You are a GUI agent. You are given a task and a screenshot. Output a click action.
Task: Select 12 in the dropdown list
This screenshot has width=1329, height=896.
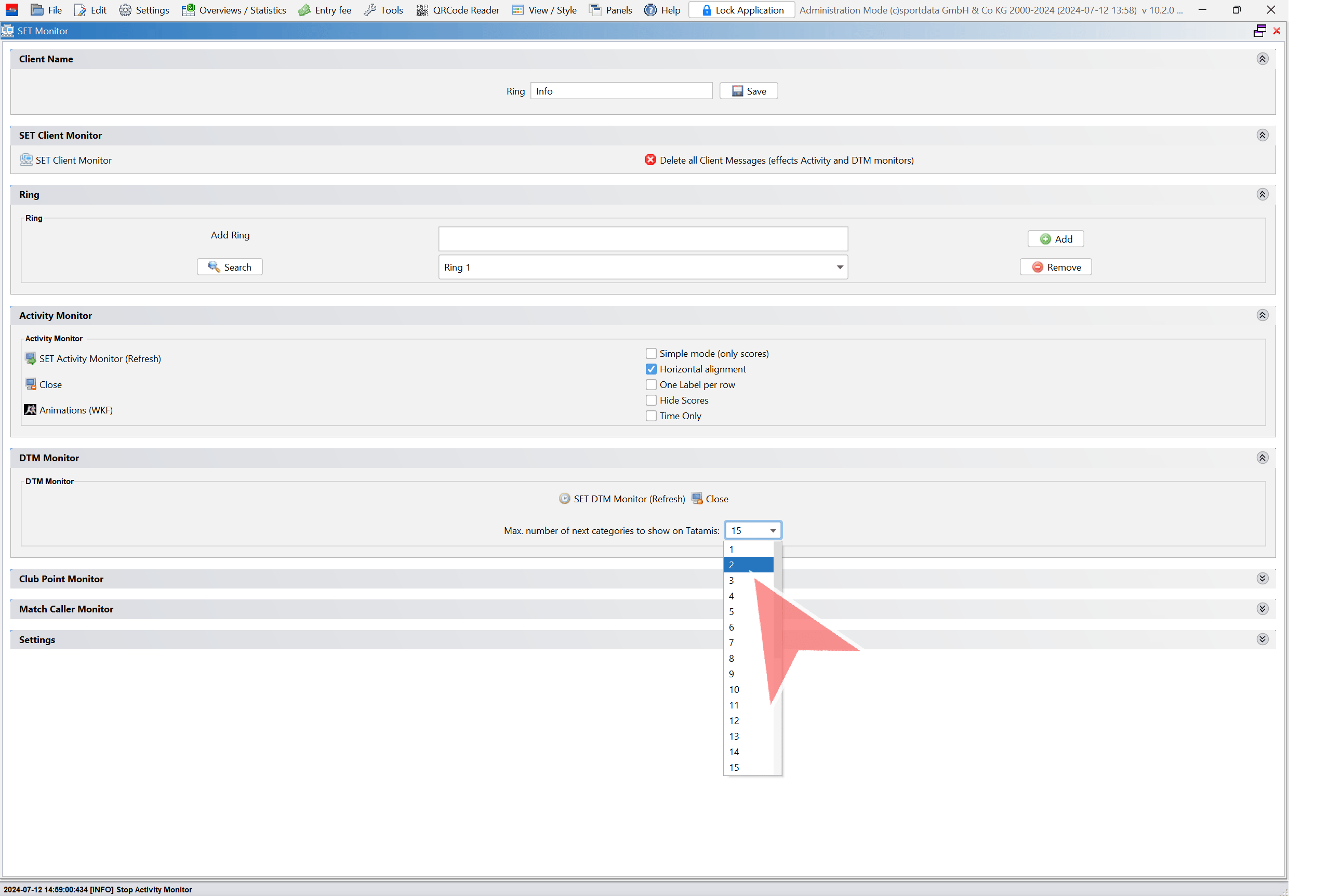748,720
